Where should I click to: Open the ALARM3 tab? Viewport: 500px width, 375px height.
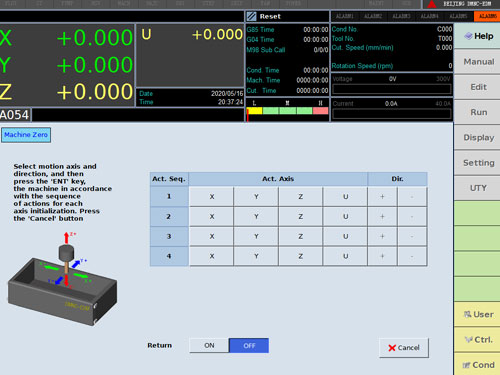point(401,16)
